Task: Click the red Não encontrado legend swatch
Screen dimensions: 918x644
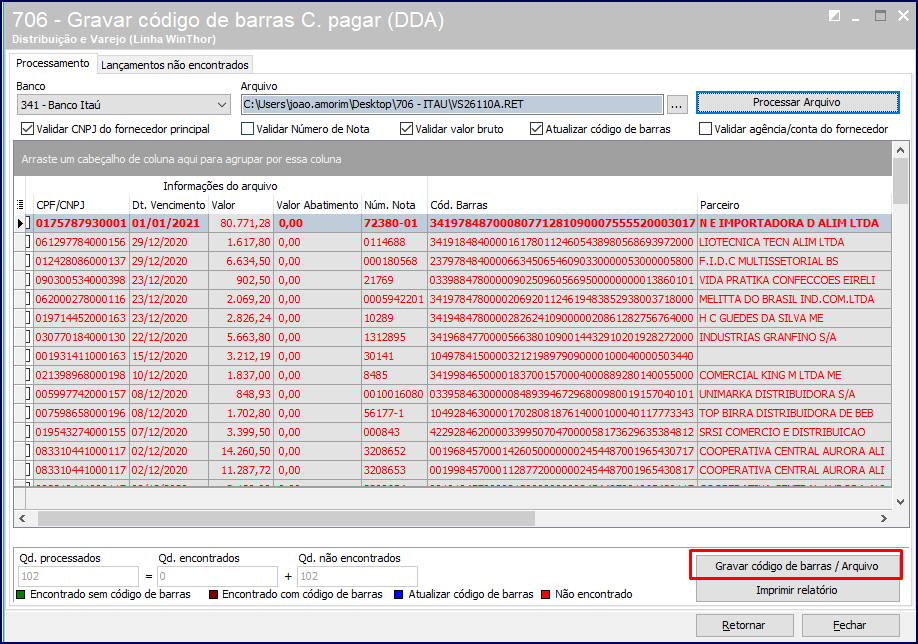Action: (x=546, y=594)
